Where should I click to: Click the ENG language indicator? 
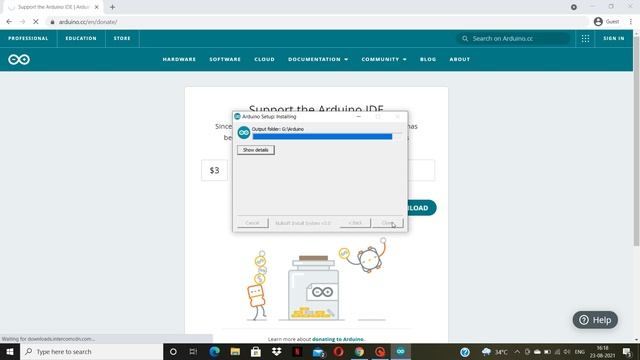(580, 352)
